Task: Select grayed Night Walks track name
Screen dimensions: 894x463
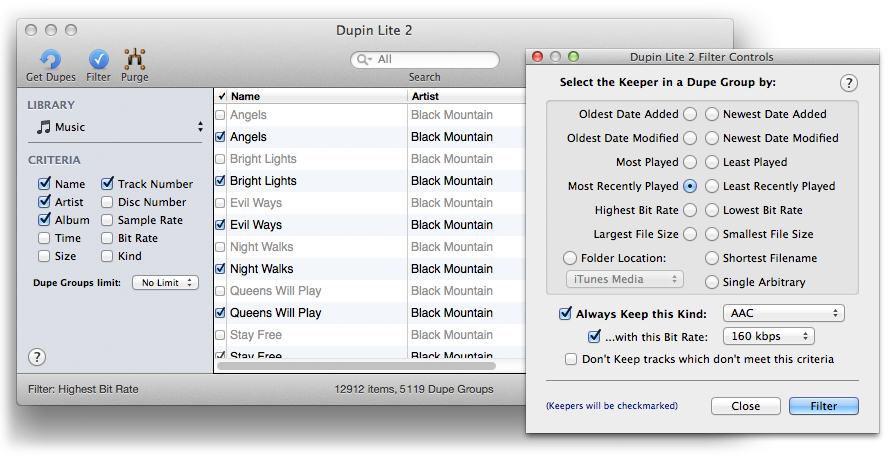Action: tap(261, 247)
